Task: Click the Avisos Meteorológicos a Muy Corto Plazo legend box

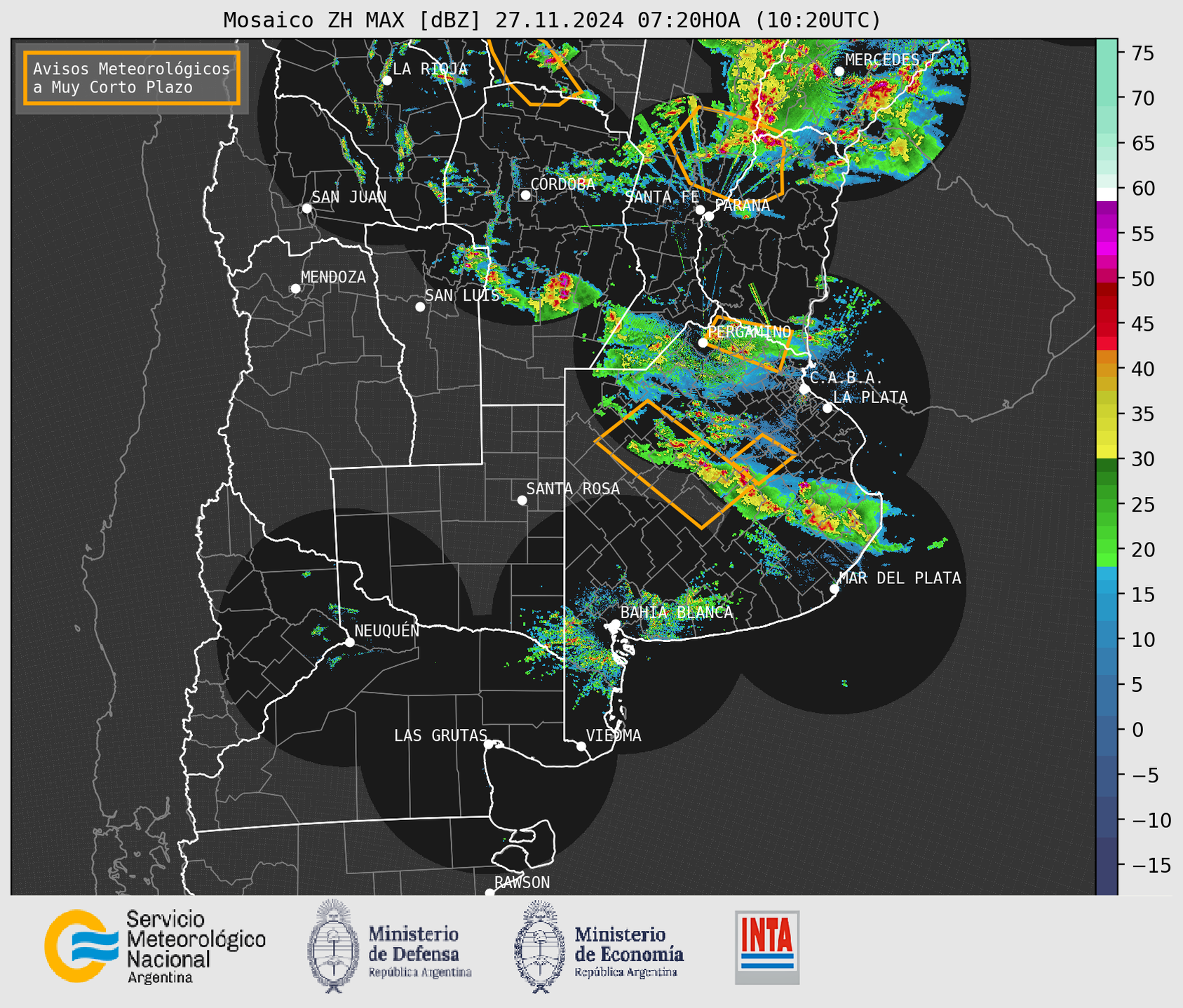Action: point(132,78)
